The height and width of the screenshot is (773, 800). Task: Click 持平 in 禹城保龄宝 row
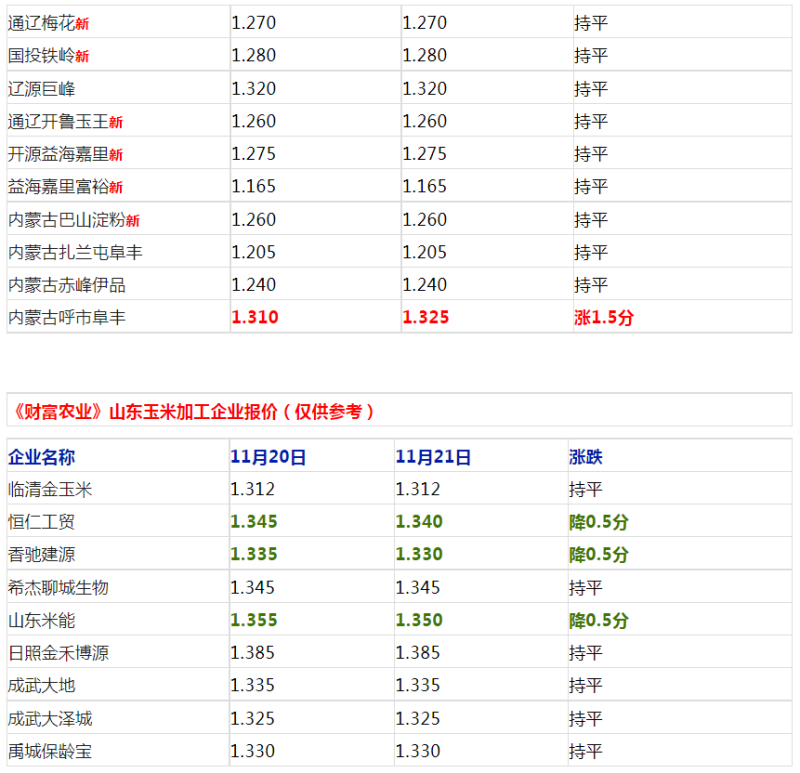coord(586,752)
